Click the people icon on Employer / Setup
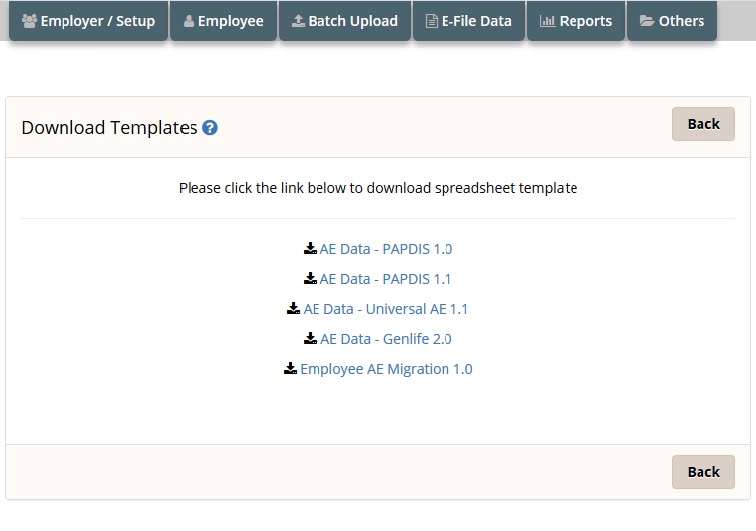Screen dimensions: 756x531 (29, 21)
